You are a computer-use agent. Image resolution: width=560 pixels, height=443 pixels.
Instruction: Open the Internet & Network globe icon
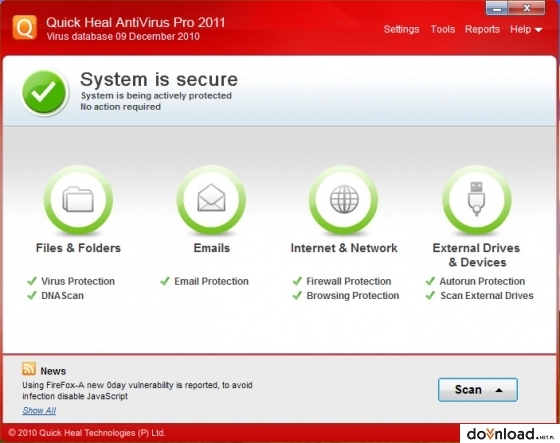click(x=344, y=200)
